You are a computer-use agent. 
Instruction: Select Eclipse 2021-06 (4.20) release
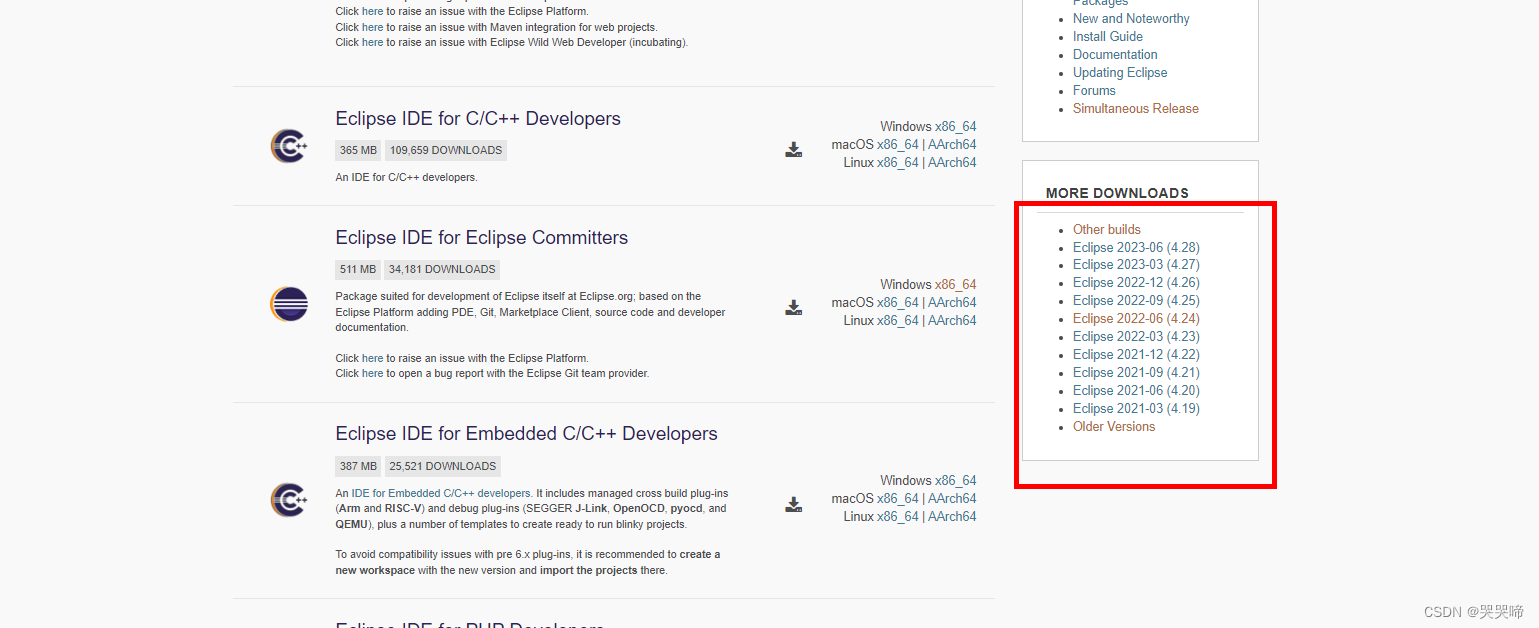[x=1136, y=391]
